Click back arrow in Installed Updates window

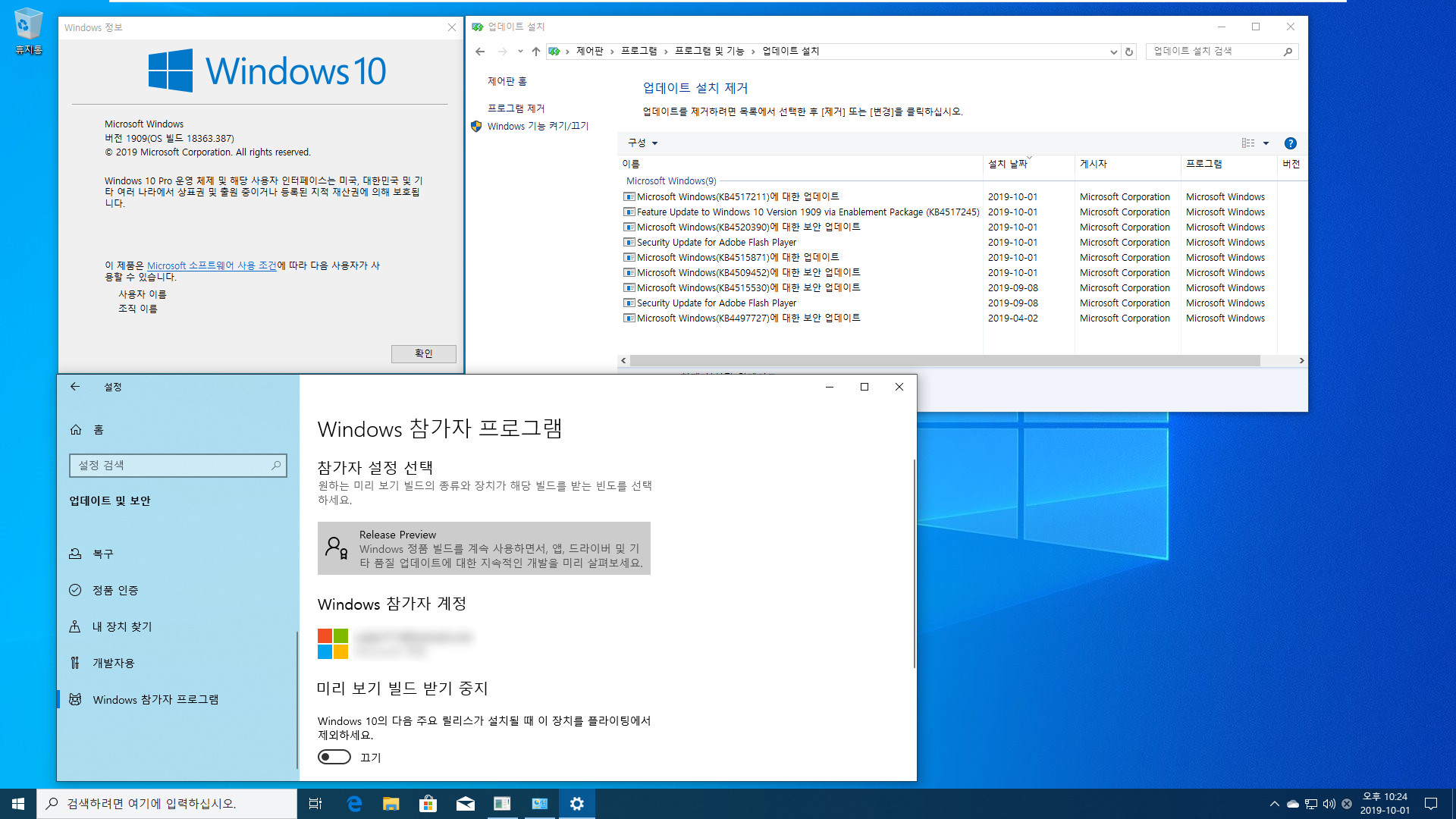click(x=480, y=52)
